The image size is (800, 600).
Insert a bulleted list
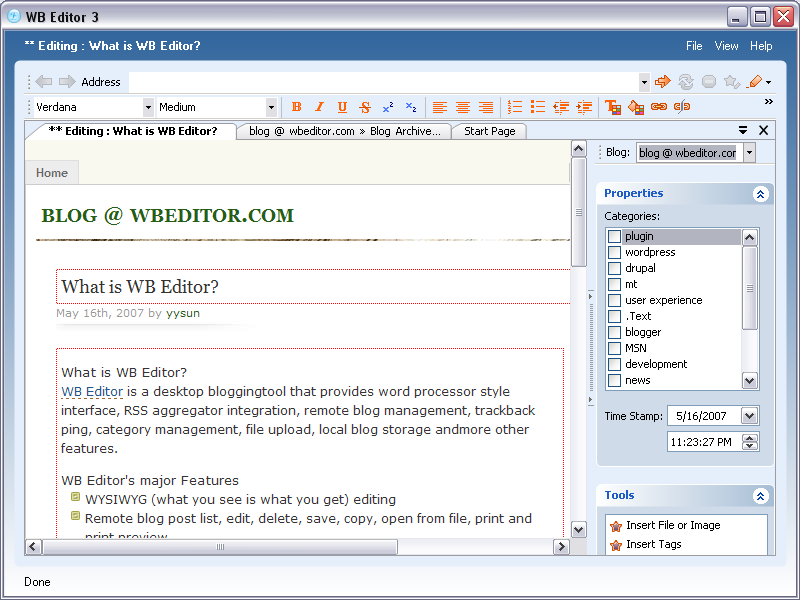click(x=538, y=107)
